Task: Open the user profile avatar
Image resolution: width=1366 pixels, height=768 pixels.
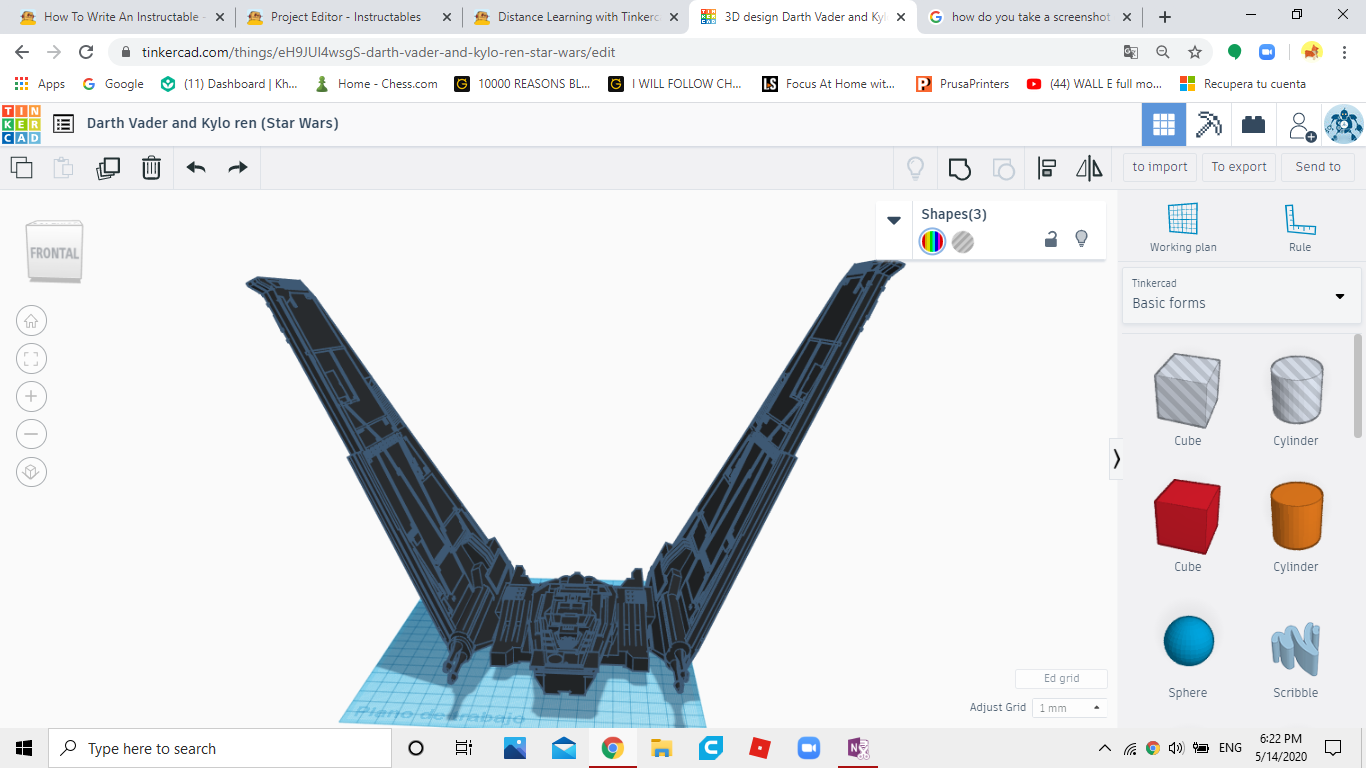Action: click(x=1344, y=125)
